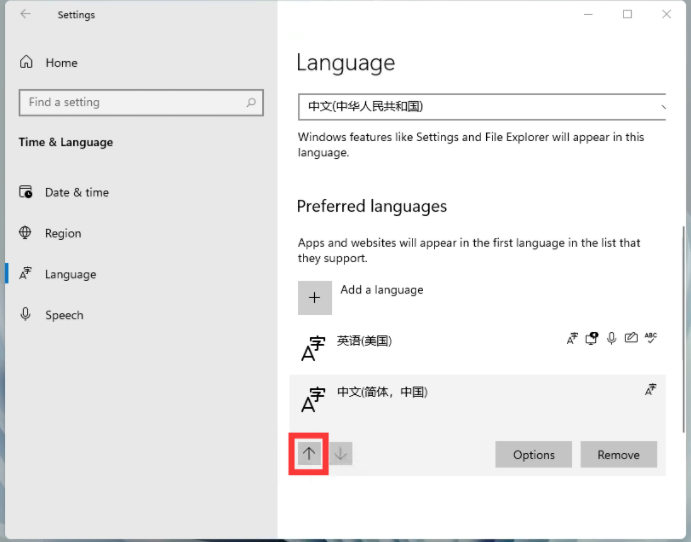This screenshot has height=542, width=691.
Task: Click the ABC spell-check icon on the 英语(美国) row
Action: tap(651, 338)
